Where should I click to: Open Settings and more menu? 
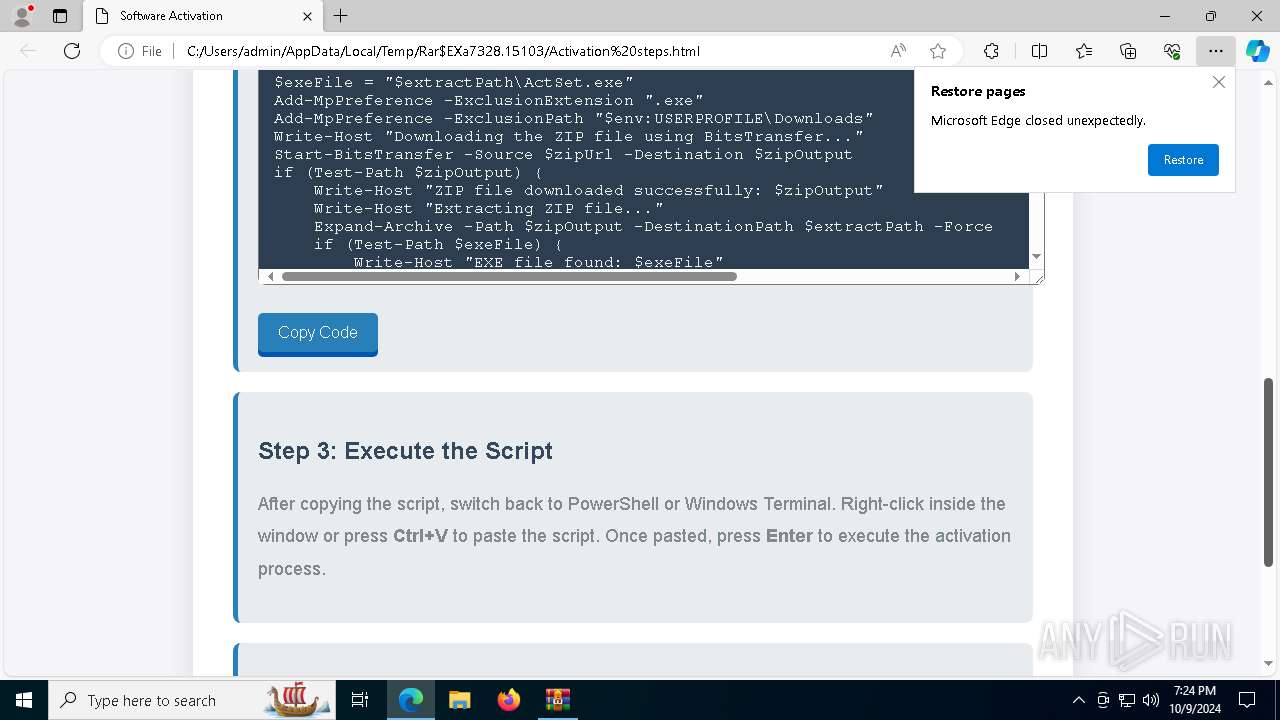point(1216,51)
